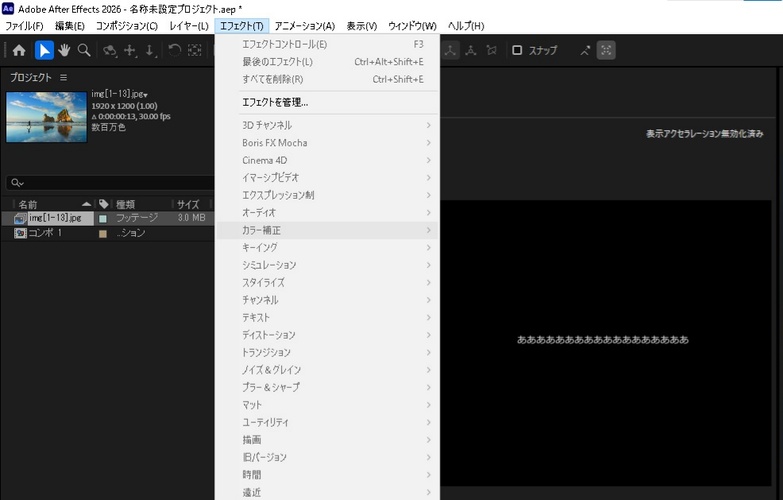The height and width of the screenshot is (500, 783).
Task: Select the Dolly camera tool
Action: pyautogui.click(x=150, y=50)
